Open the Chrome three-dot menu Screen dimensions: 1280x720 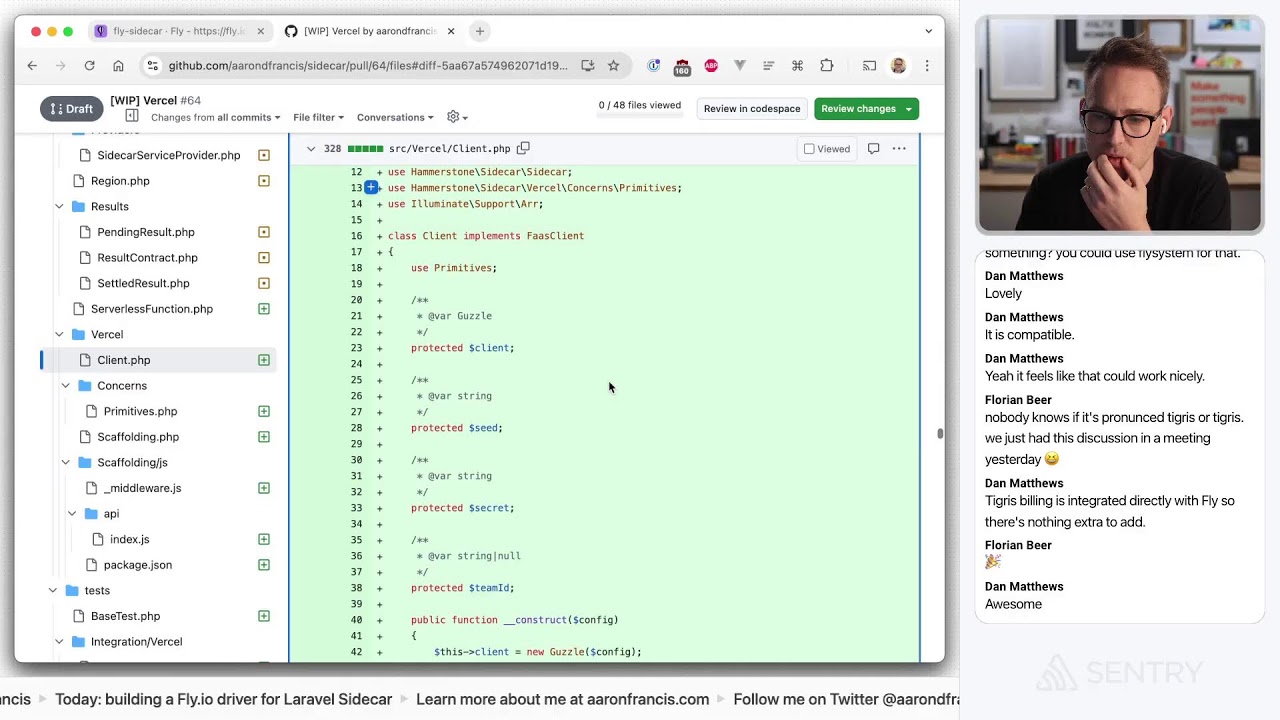(x=927, y=65)
